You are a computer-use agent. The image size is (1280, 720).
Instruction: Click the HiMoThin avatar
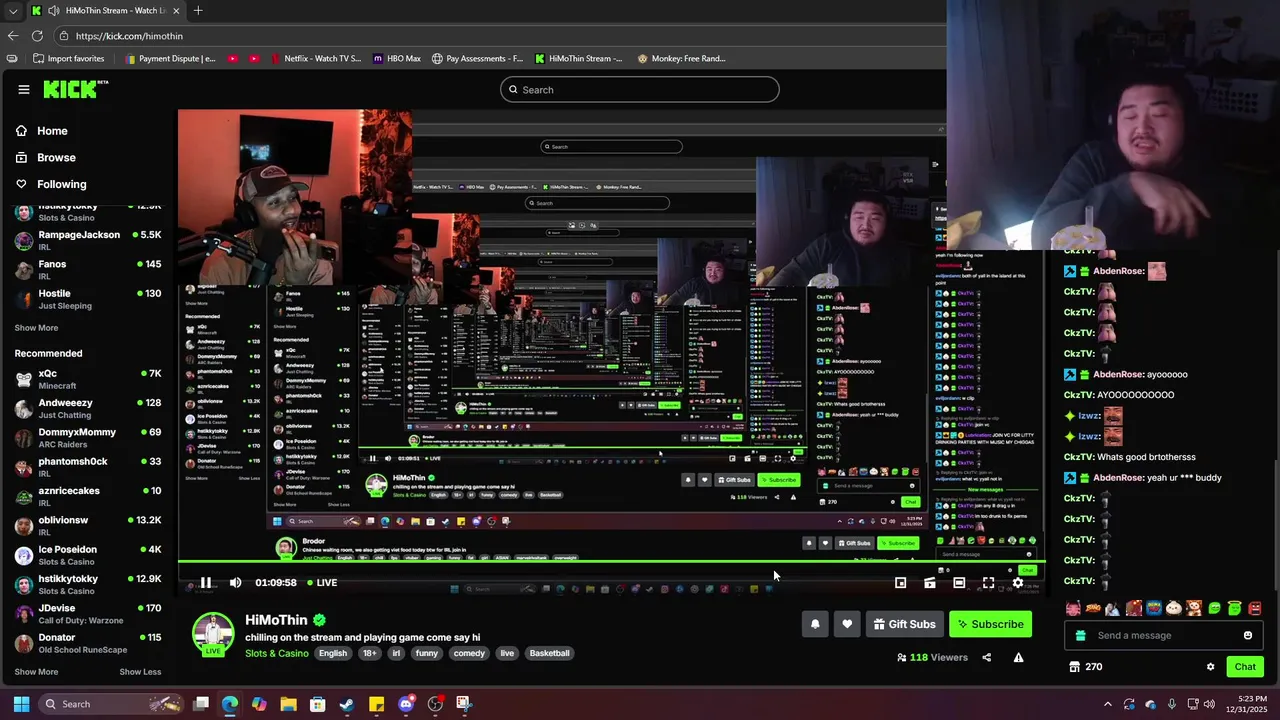213,632
